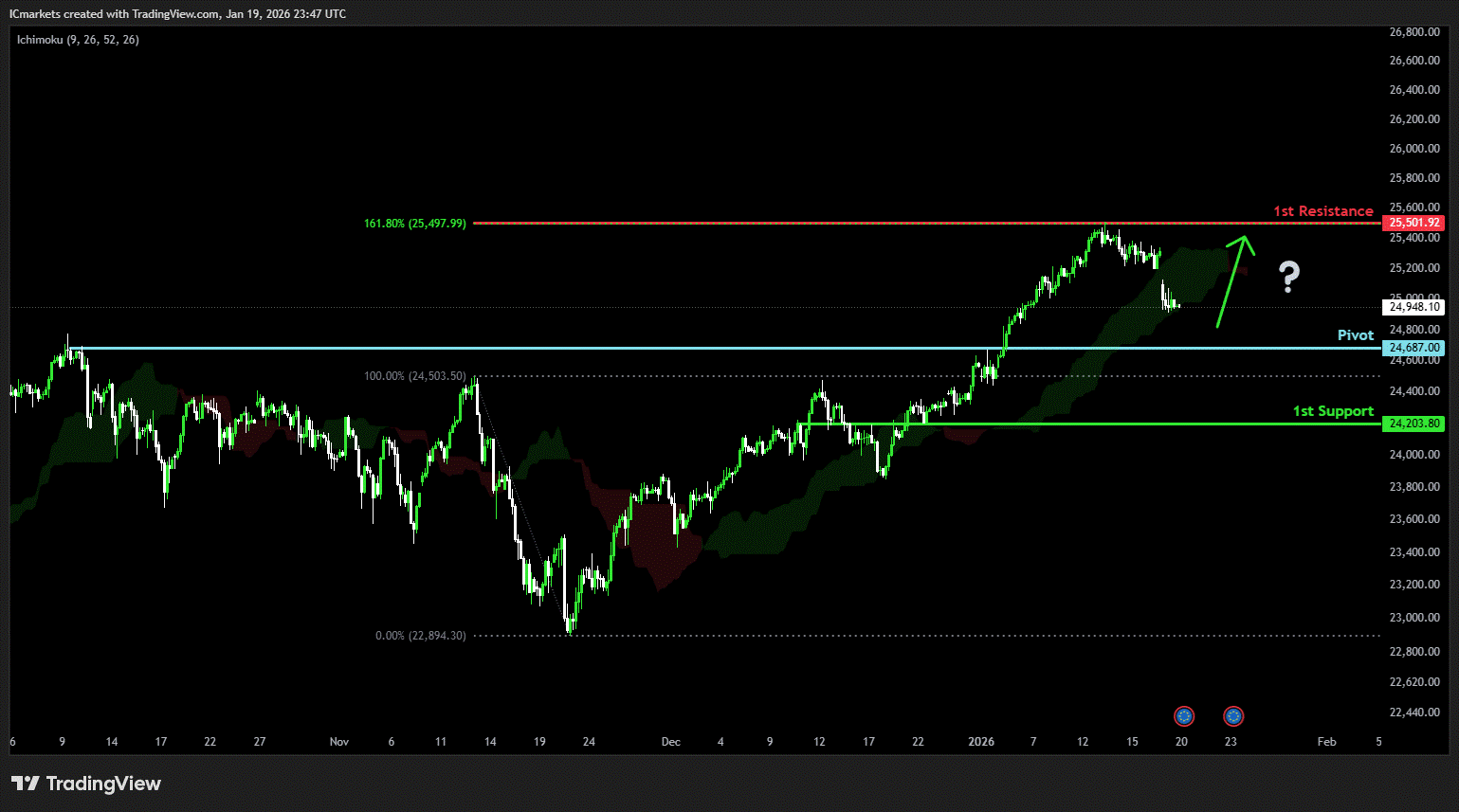Screen dimensions: 1459x812
Task: Click the white question mark symbol
Action: [1288, 277]
